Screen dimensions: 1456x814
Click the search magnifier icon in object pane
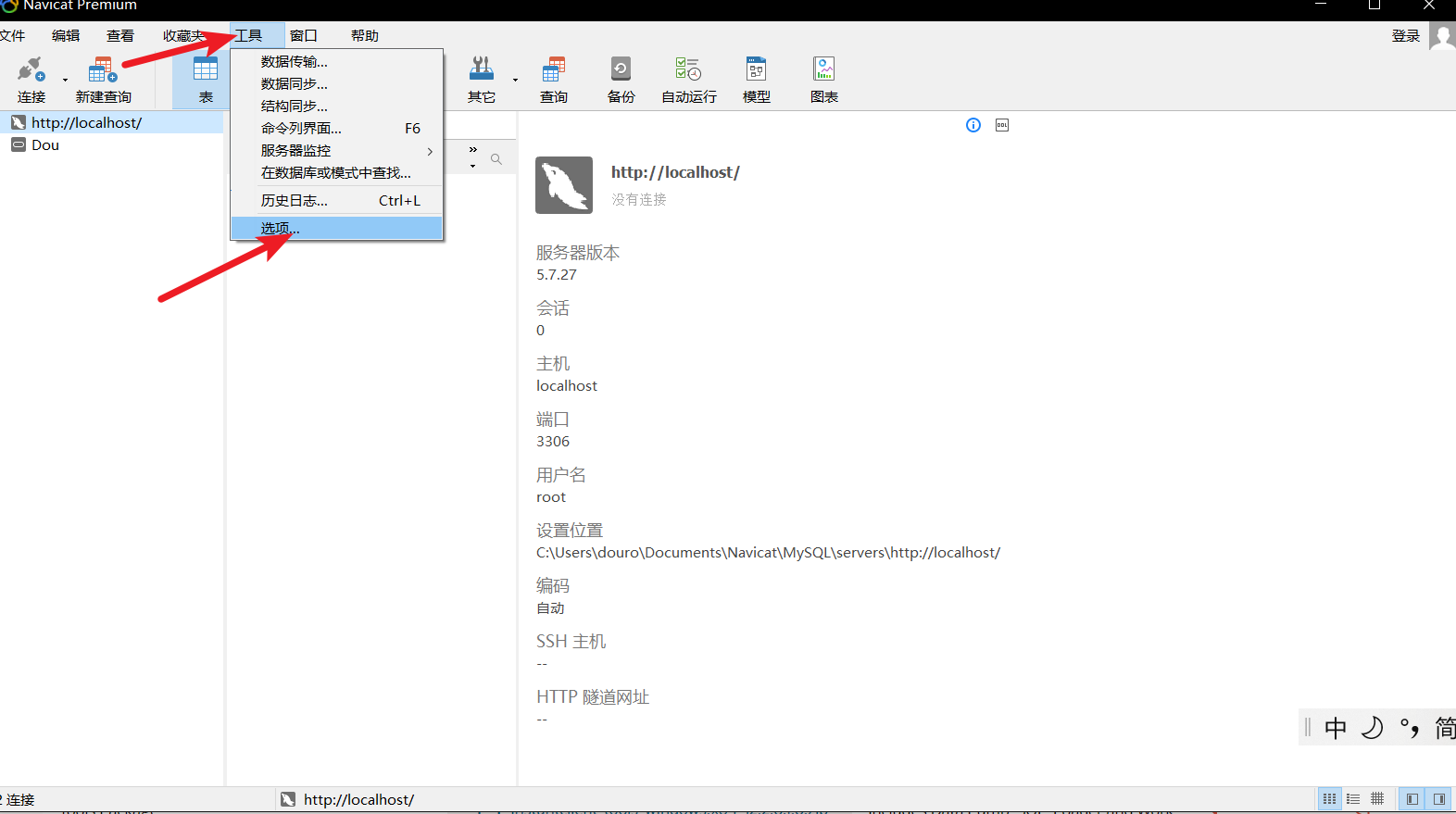tap(496, 159)
